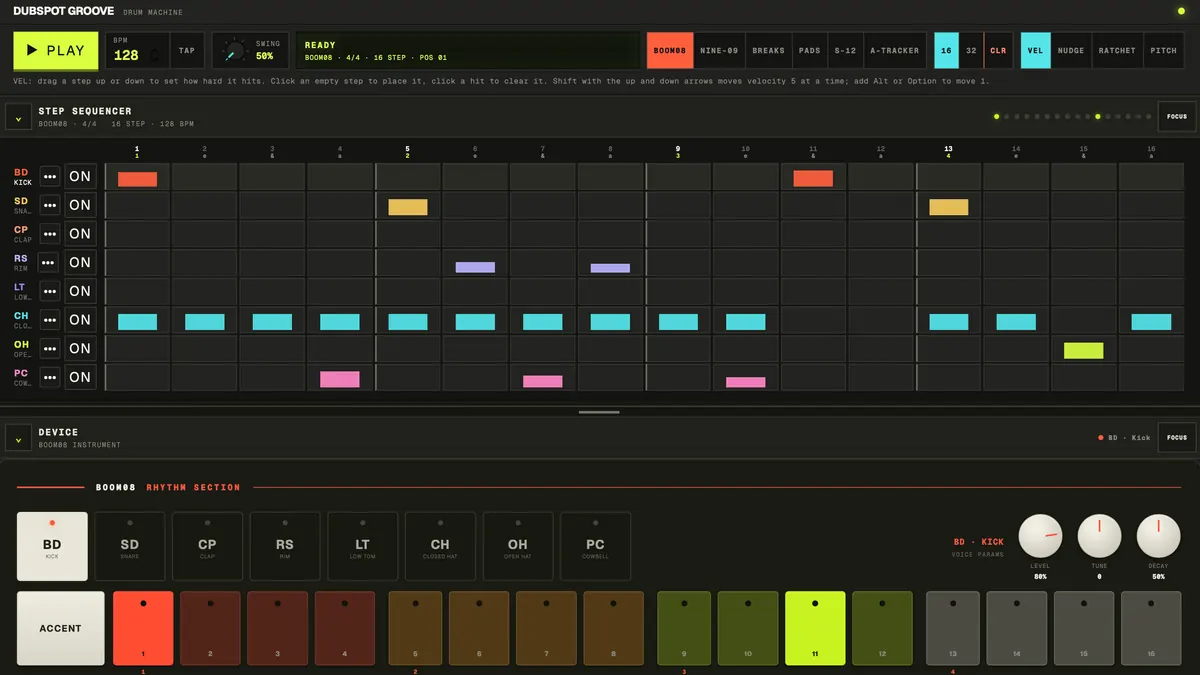Viewport: 1200px width, 675px height.
Task: Open options menu for PC Cowbell track
Action: pyautogui.click(x=49, y=377)
